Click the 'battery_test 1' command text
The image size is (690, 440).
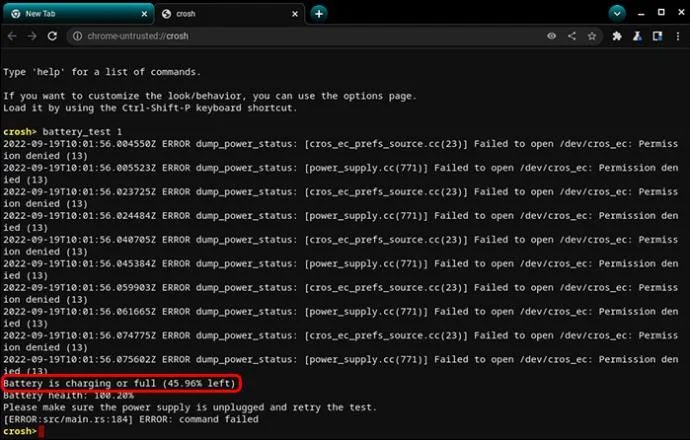point(82,132)
